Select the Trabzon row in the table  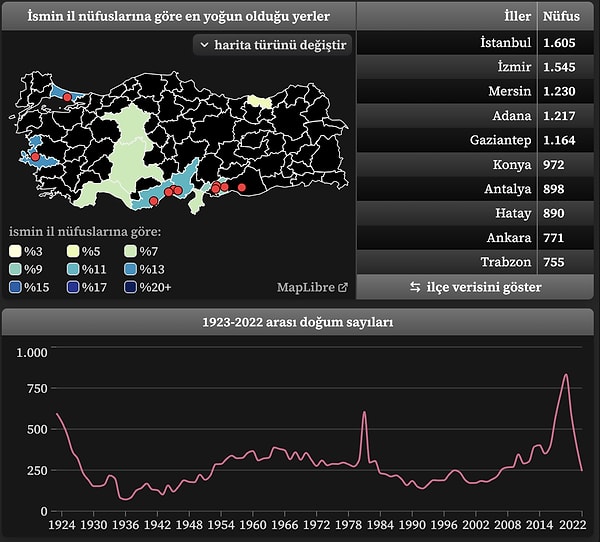[x=475, y=262]
